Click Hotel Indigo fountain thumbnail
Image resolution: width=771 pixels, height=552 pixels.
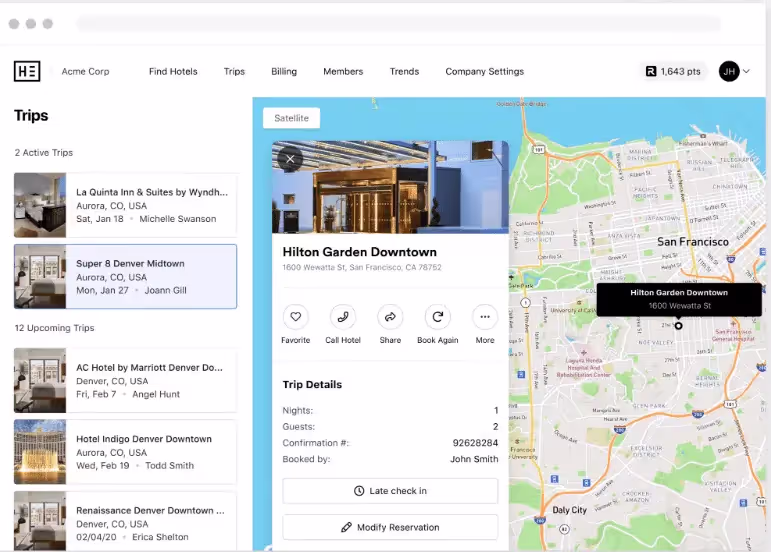tap(40, 452)
